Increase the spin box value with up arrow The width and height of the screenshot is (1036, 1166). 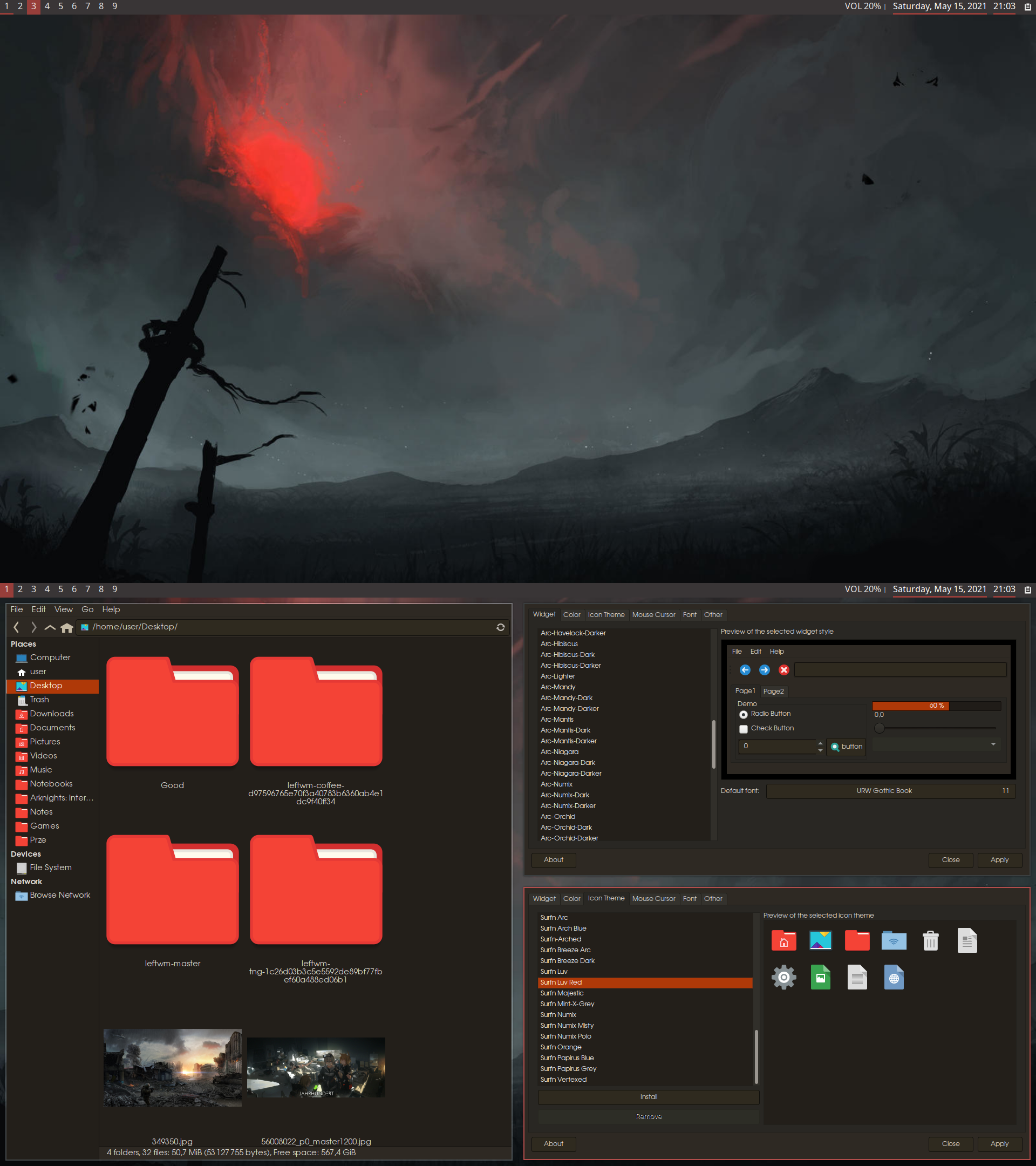(x=820, y=743)
